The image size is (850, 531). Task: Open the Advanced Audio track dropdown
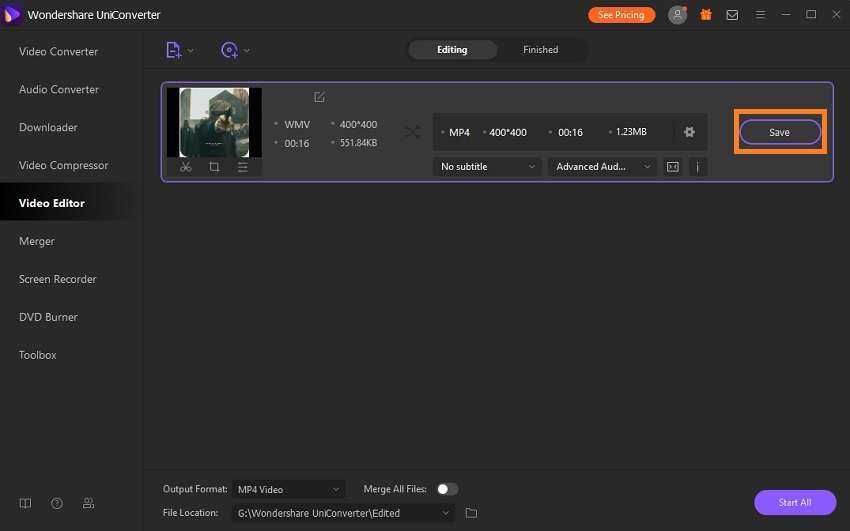click(602, 167)
